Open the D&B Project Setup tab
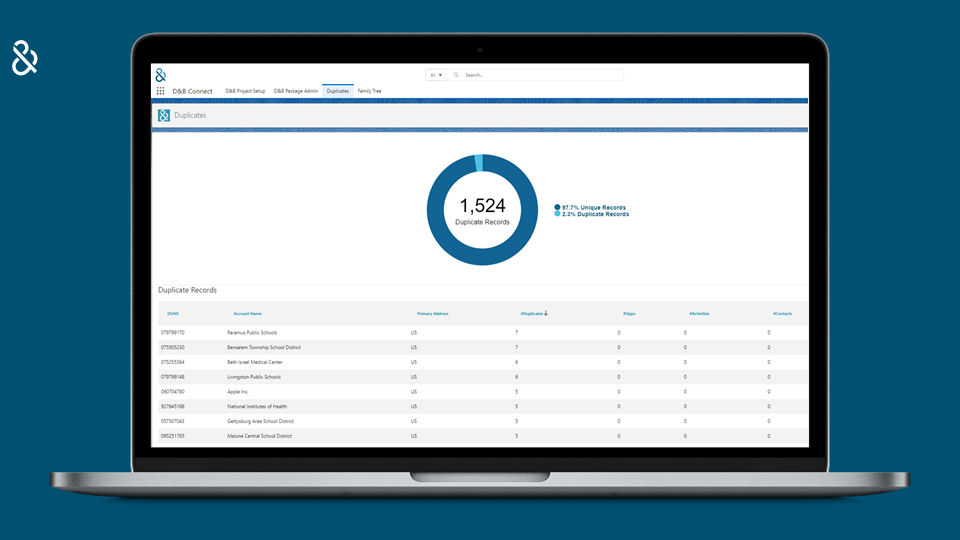960x540 pixels. [x=245, y=91]
